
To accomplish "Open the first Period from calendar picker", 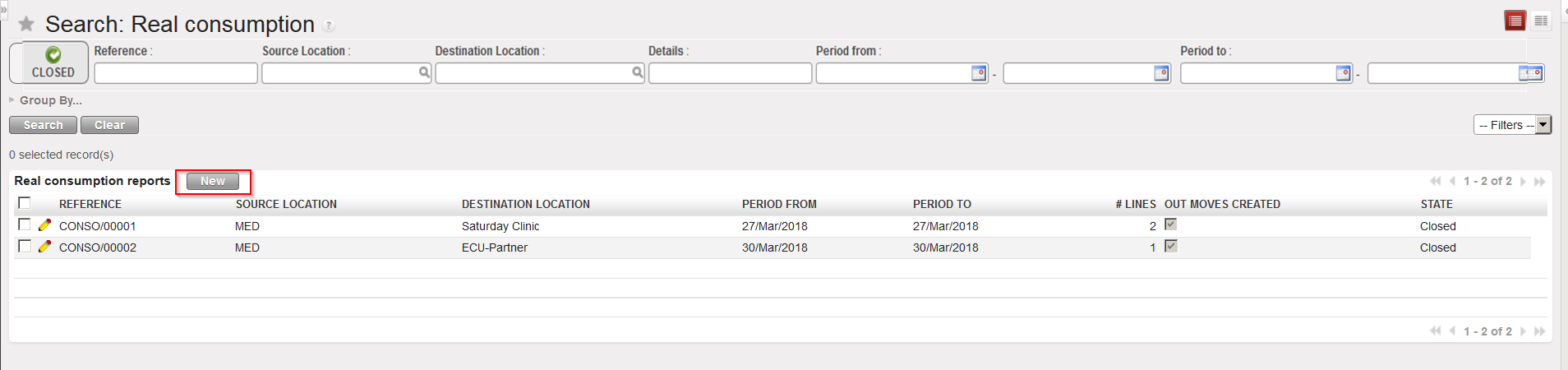I will point(979,73).
